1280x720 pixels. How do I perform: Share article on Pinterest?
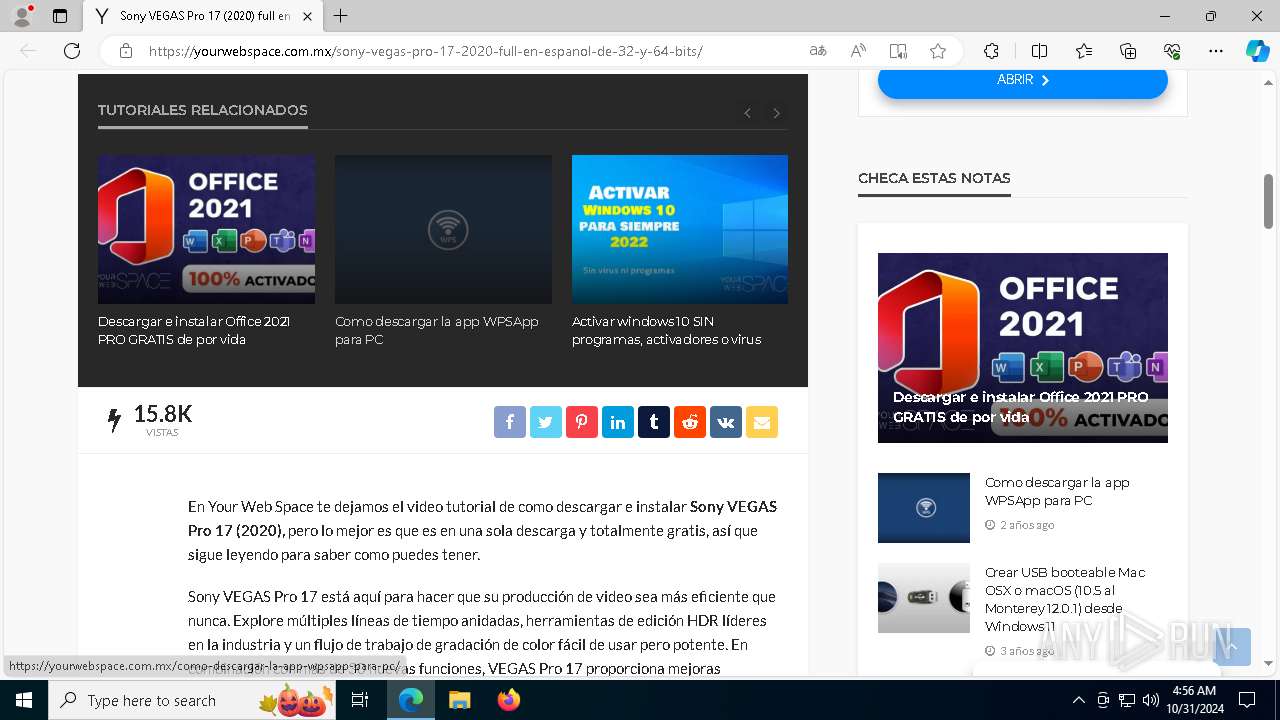click(581, 422)
